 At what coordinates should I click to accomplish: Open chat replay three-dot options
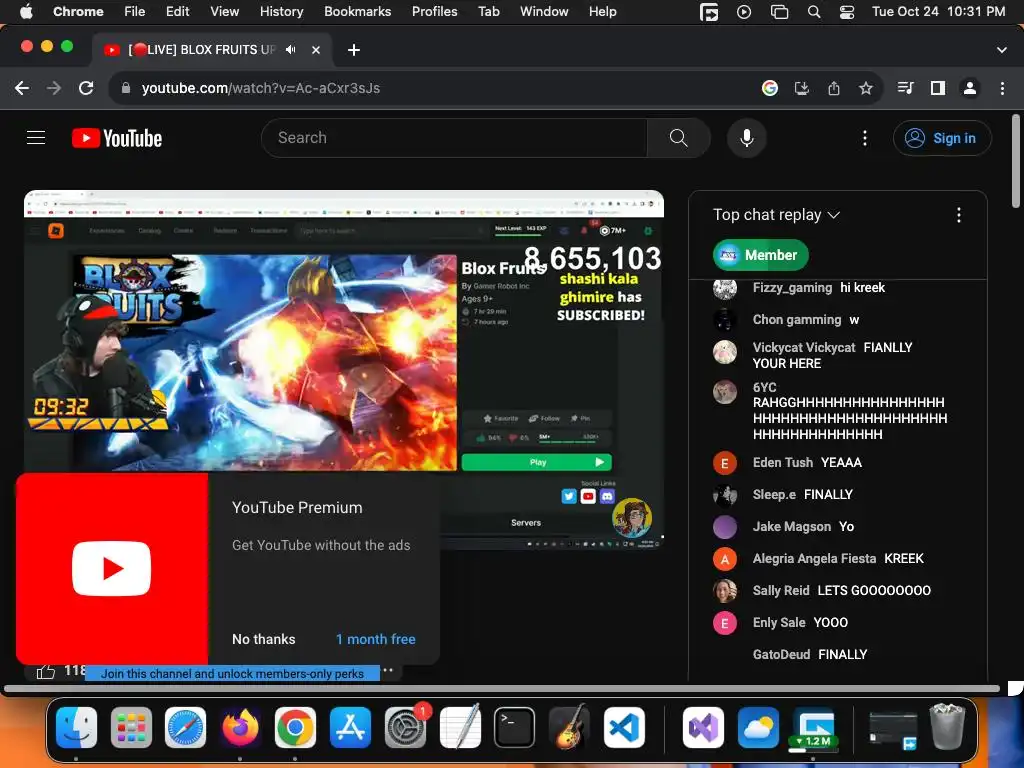959,215
